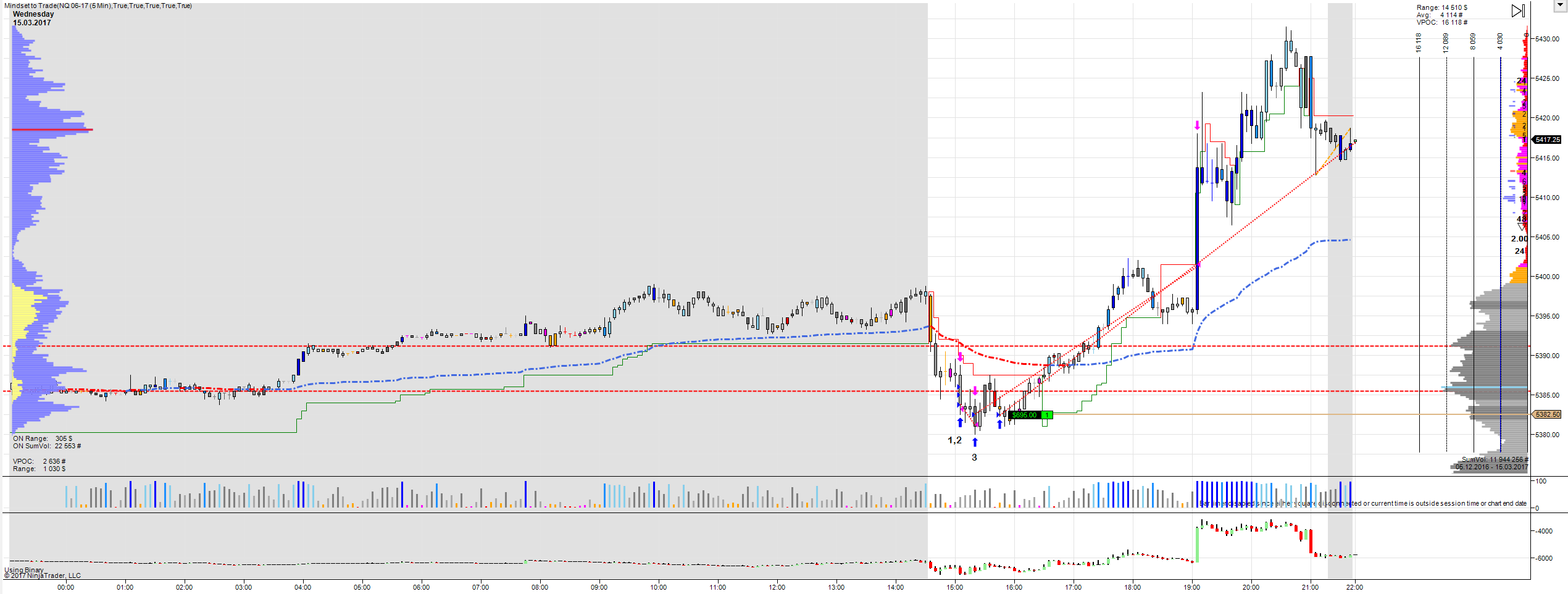The width and height of the screenshot is (1568, 594).
Task: Click the vertical "4 030" volume scale label
Action: pos(1500,42)
